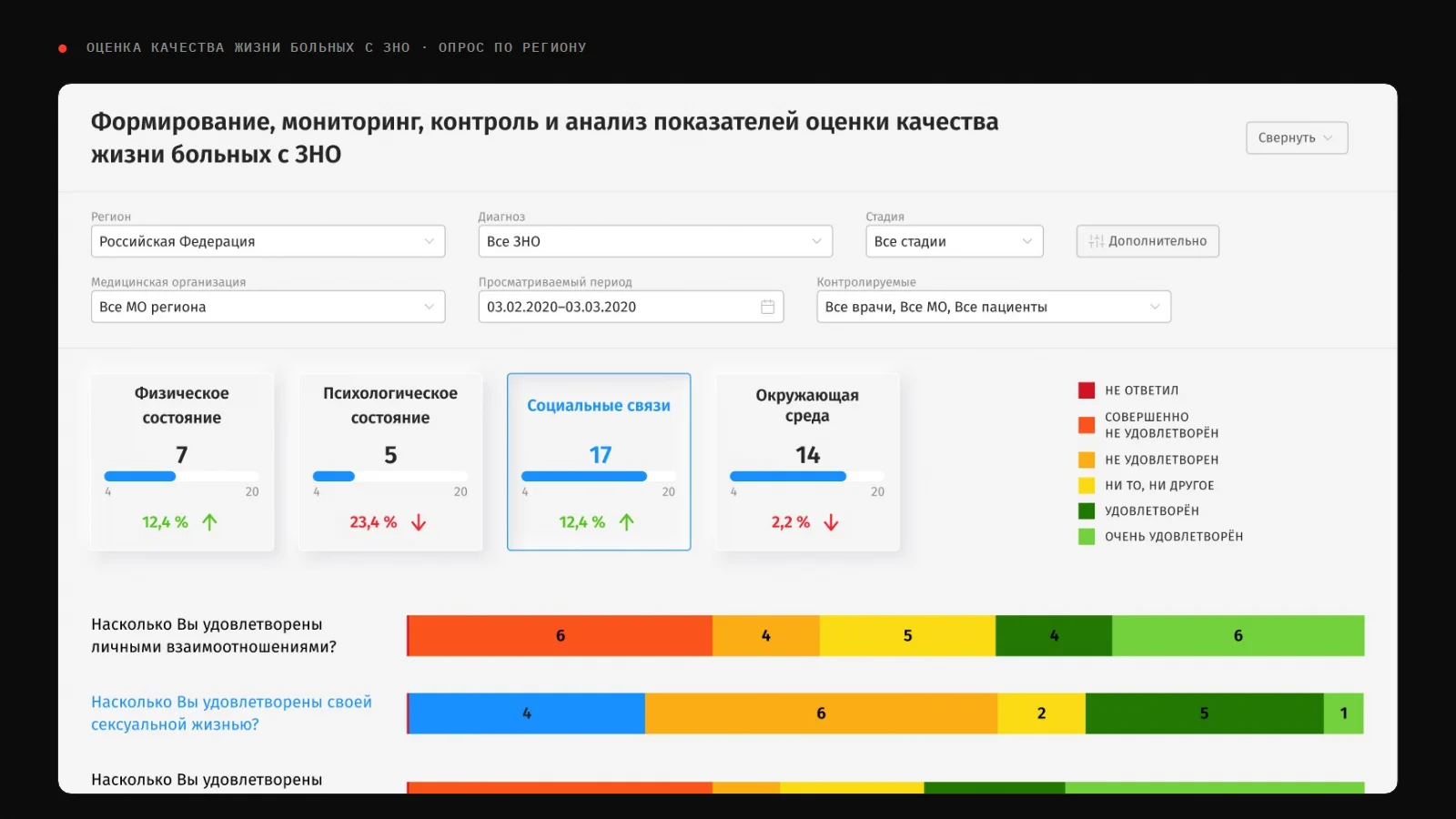Expand the Контролируемые dropdown
The width and height of the screenshot is (1456, 819).
[x=994, y=307]
